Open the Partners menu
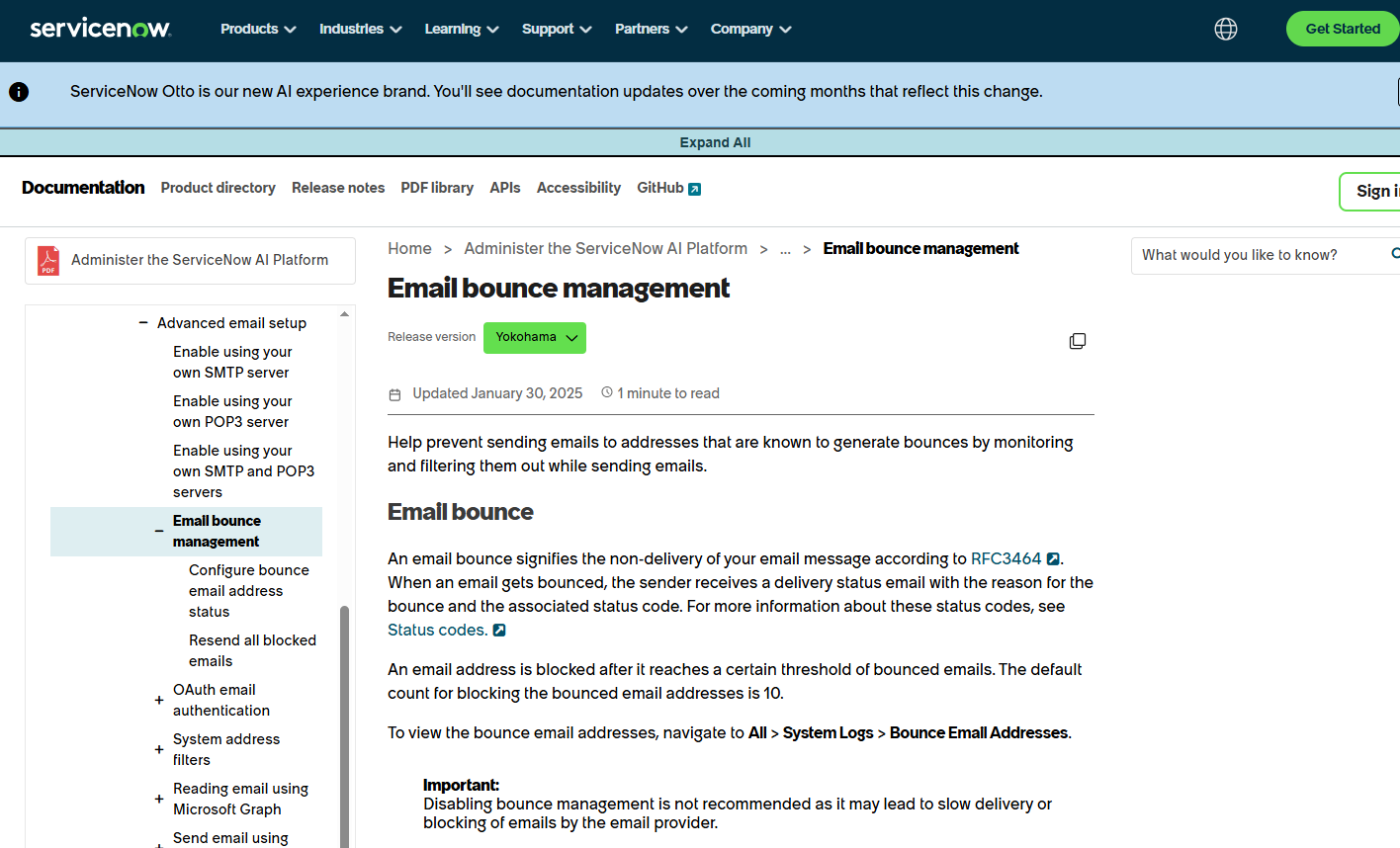This screenshot has width=1400, height=848. (651, 29)
